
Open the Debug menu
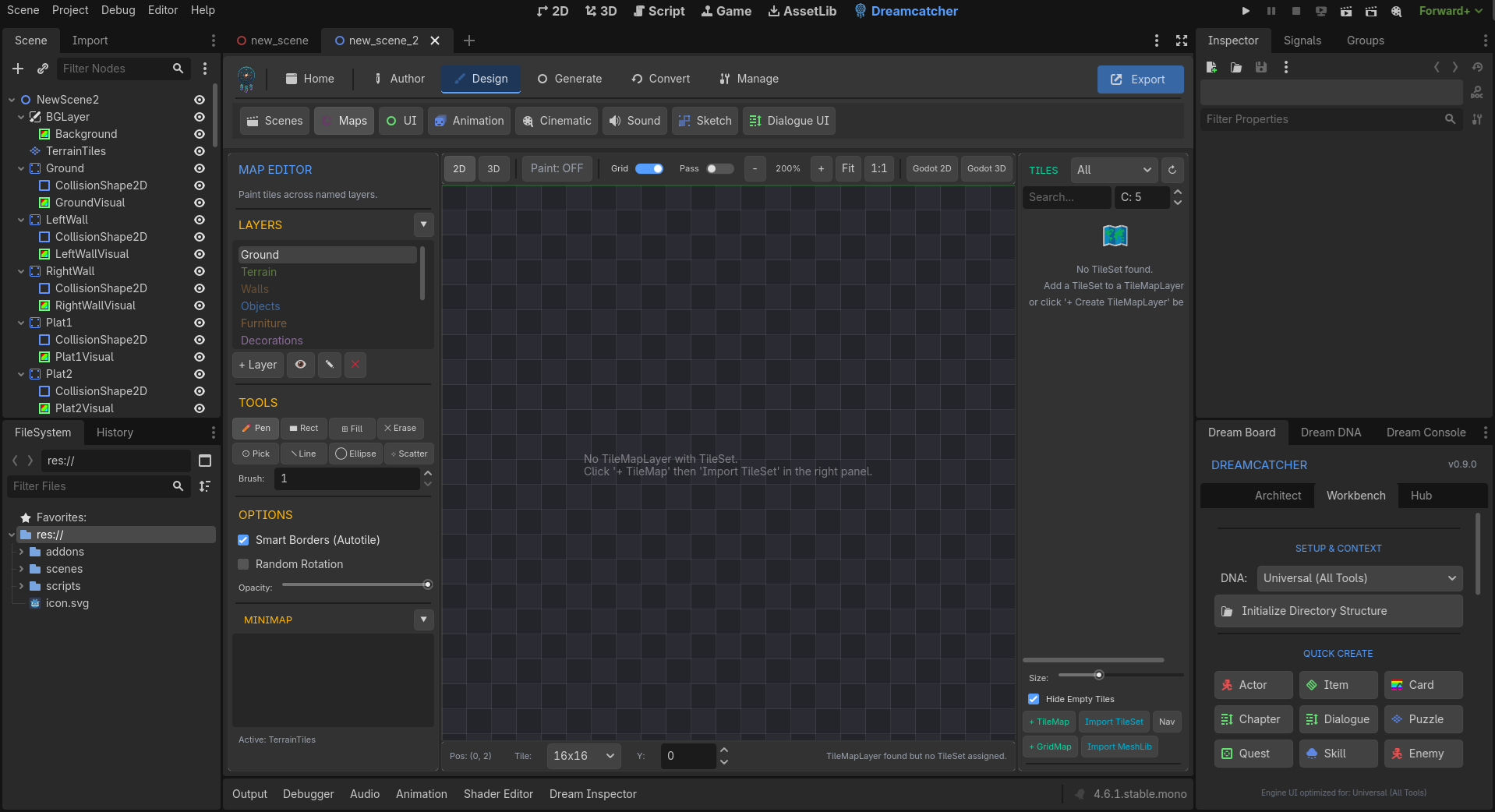click(118, 10)
